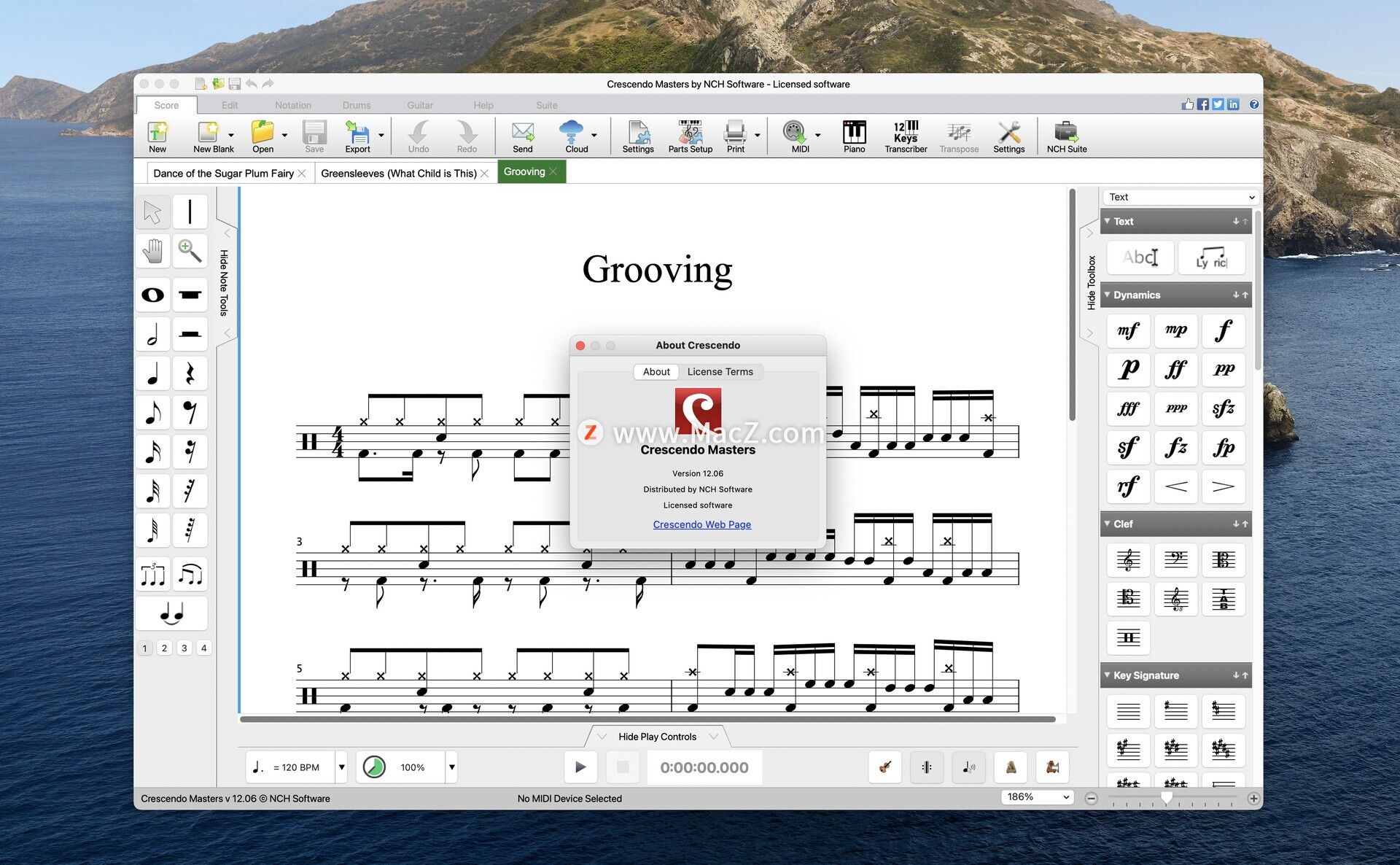This screenshot has height=865, width=1400.
Task: Select the quarter rest tool
Action: pos(190,373)
